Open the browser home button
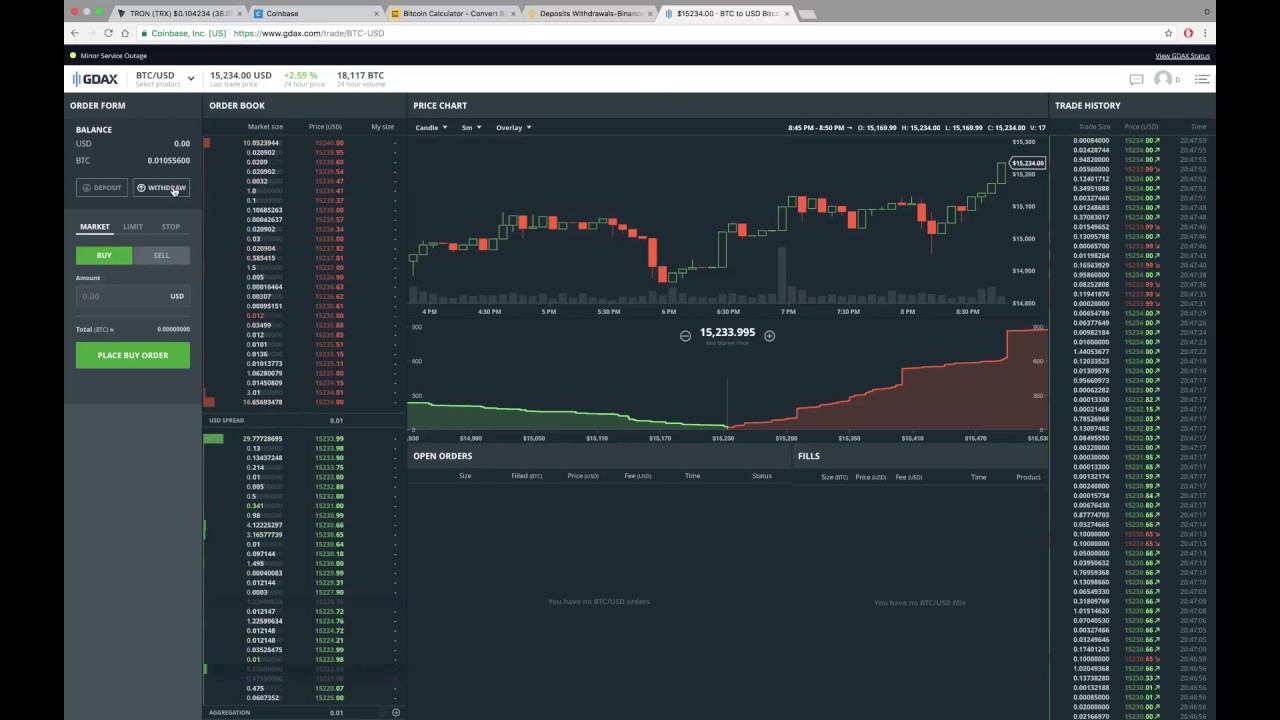1280x720 pixels. click(x=126, y=33)
